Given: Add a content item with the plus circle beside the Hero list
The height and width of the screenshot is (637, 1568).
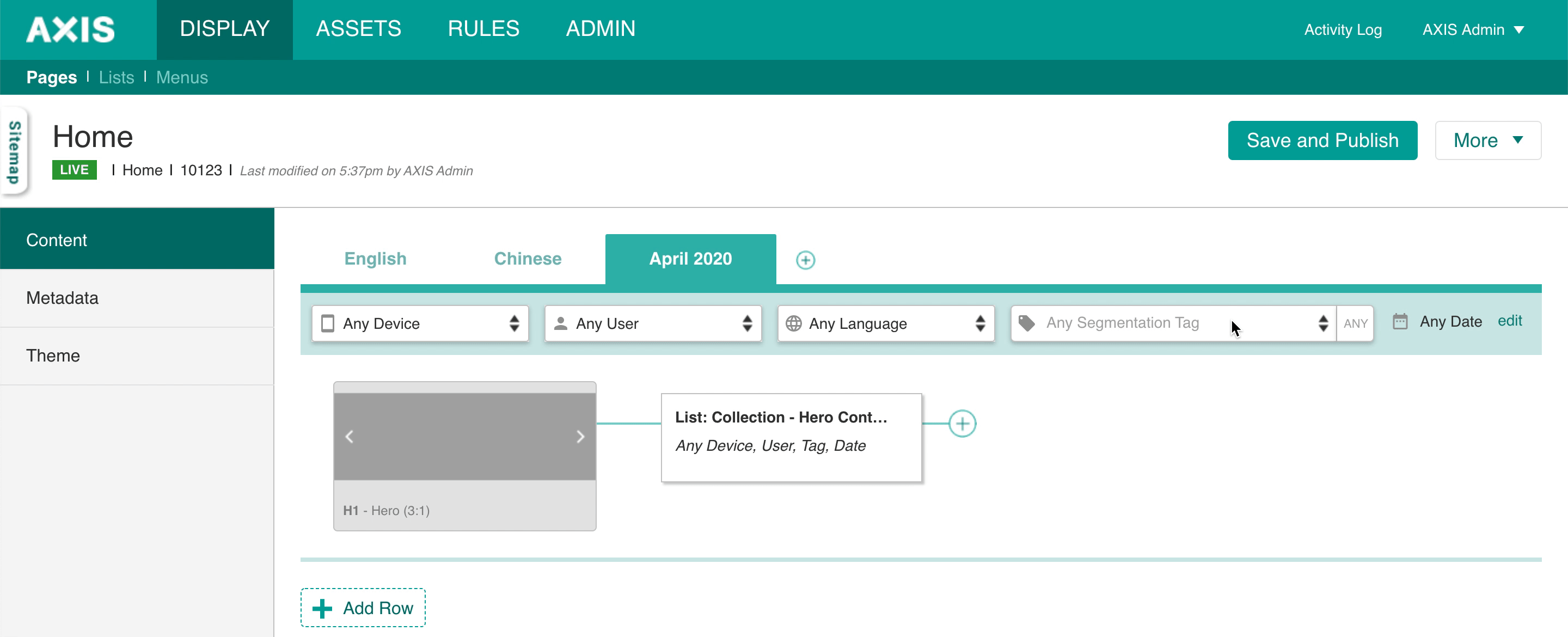Looking at the screenshot, I should (x=961, y=423).
